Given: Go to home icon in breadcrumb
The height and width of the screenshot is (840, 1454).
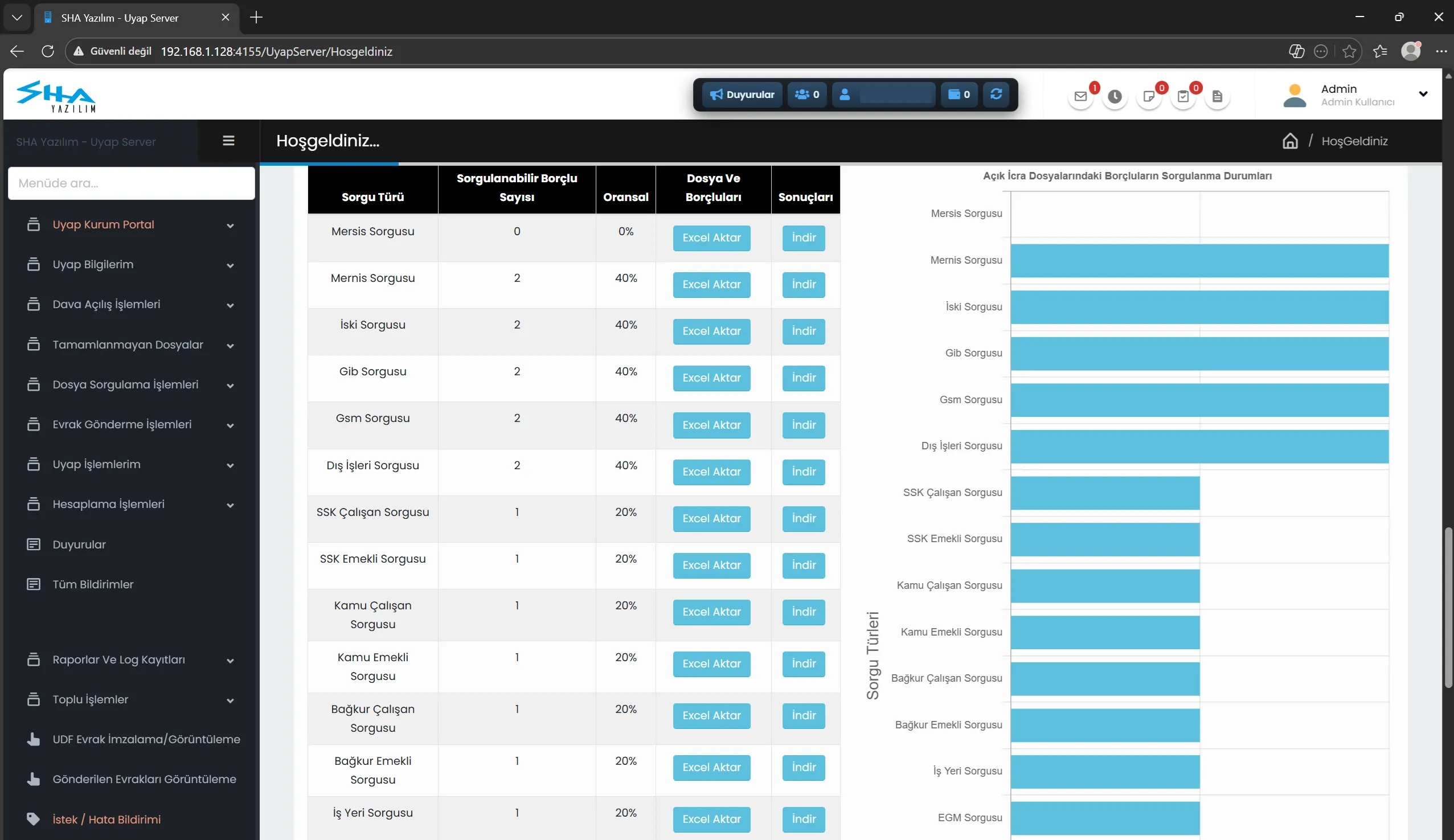Looking at the screenshot, I should [x=1290, y=141].
